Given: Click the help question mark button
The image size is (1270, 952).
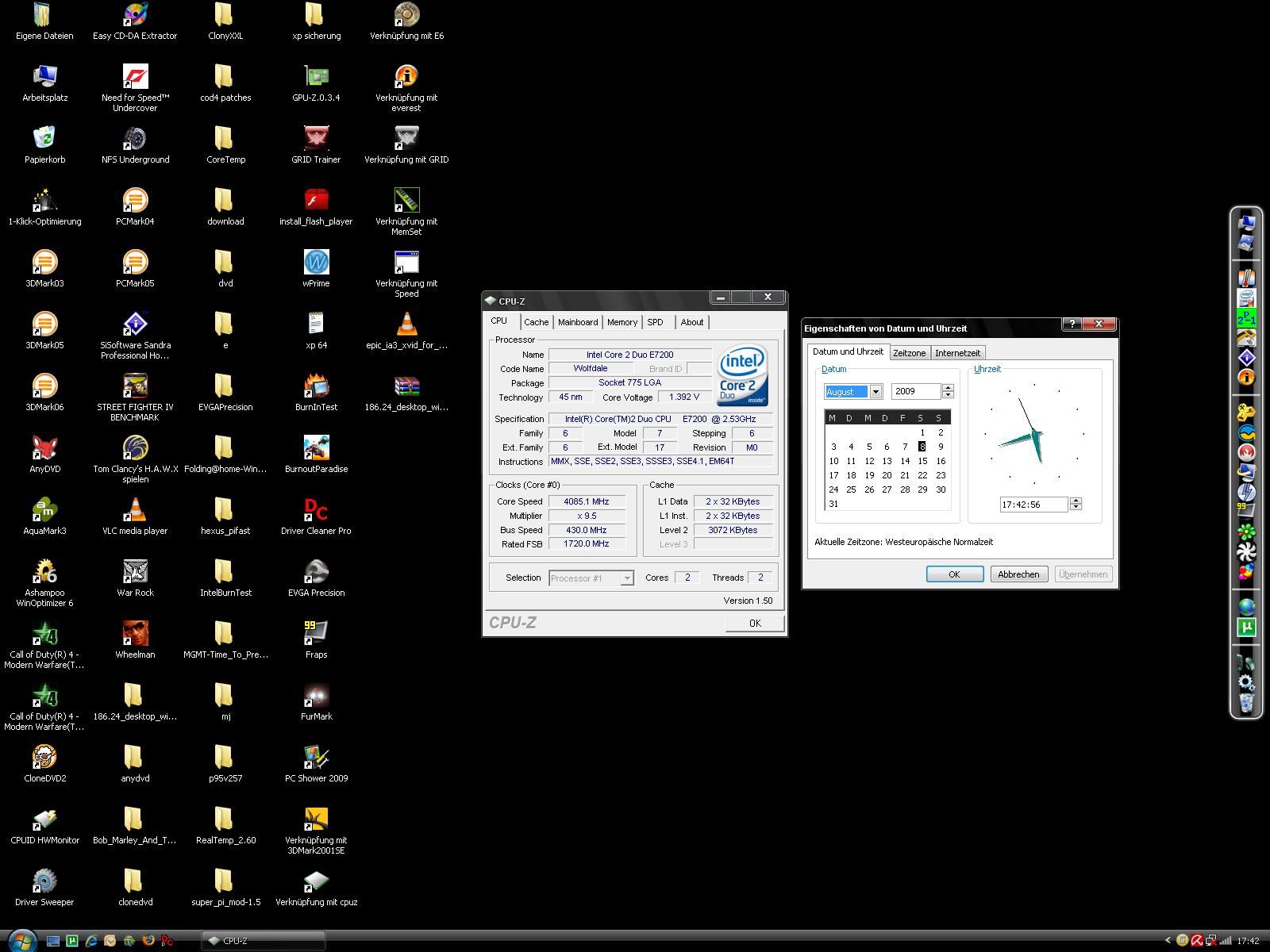Looking at the screenshot, I should [1072, 324].
